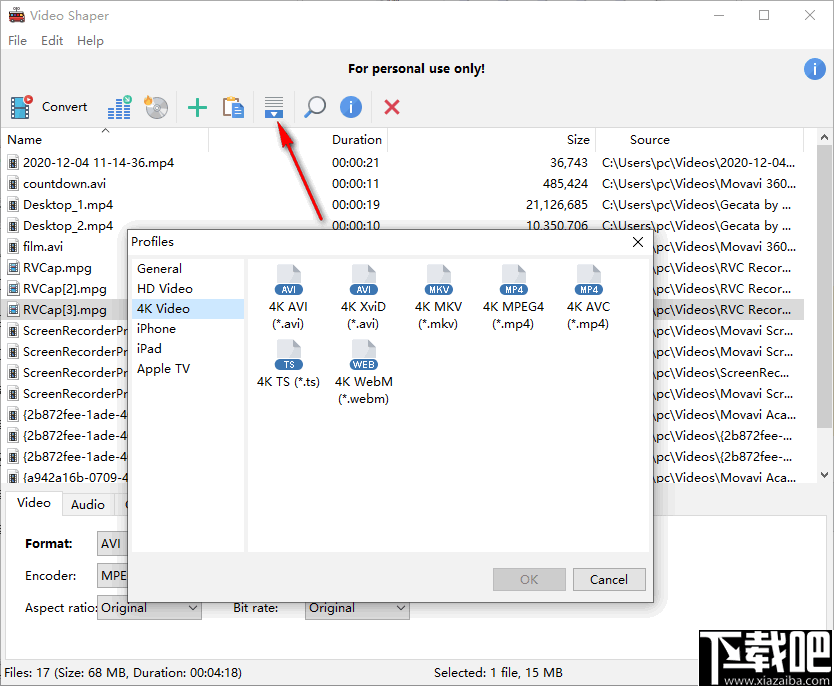Click the countdown.avi duration 00:00:11
834x686 pixels.
click(x=355, y=184)
